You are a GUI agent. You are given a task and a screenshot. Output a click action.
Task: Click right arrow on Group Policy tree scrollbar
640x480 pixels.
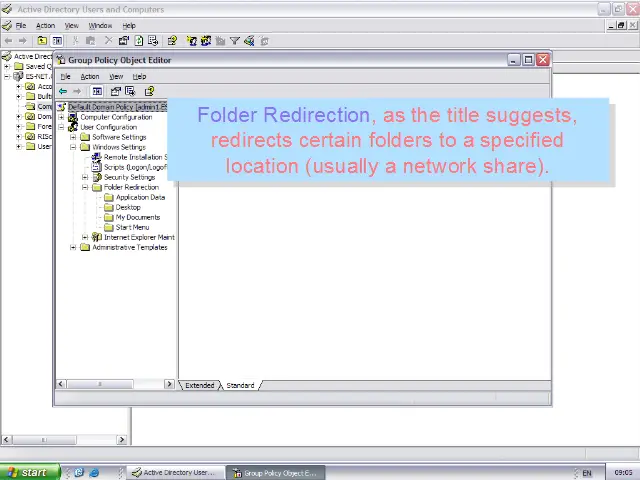(169, 384)
